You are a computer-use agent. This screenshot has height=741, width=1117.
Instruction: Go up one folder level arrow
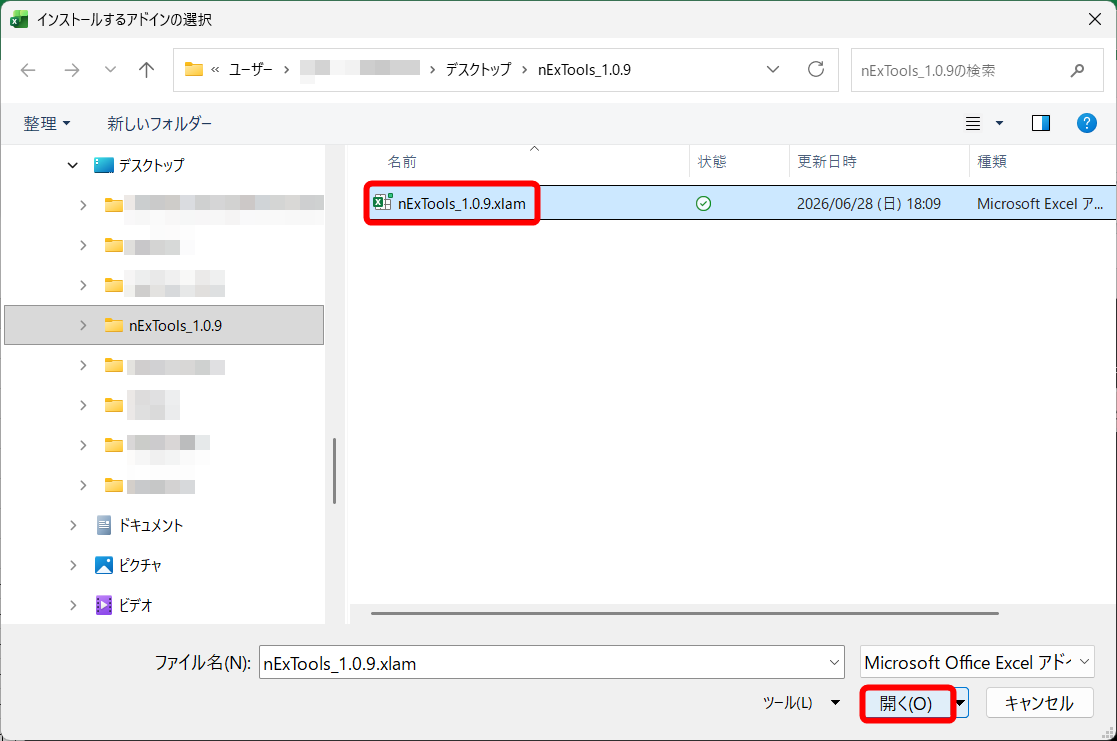tap(146, 70)
